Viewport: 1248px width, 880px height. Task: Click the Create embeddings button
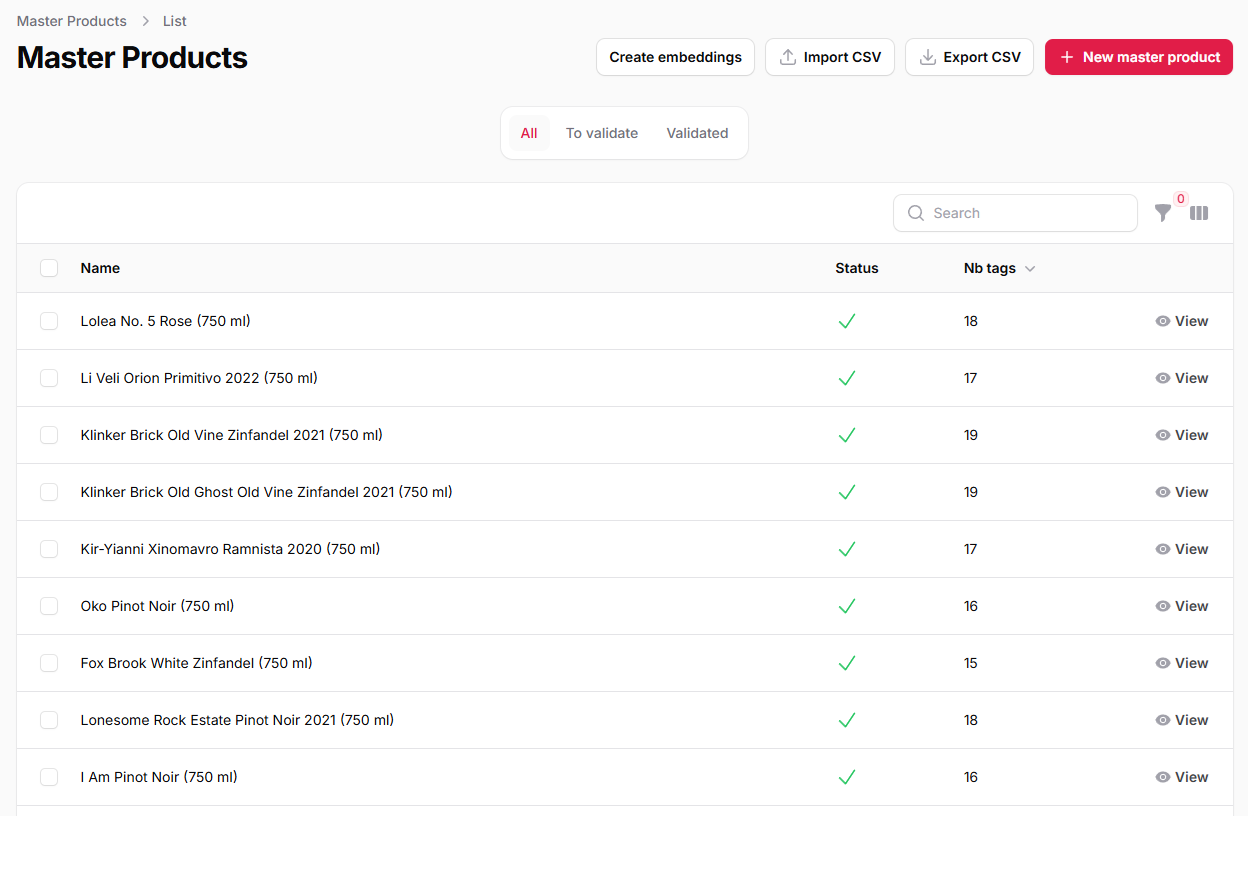pyautogui.click(x=676, y=57)
